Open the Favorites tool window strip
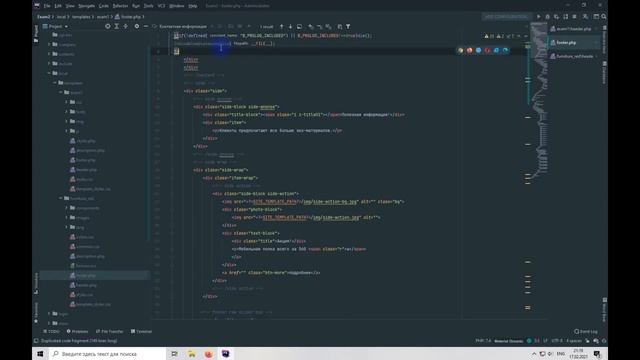This screenshot has width=640, height=360. coord(36,312)
